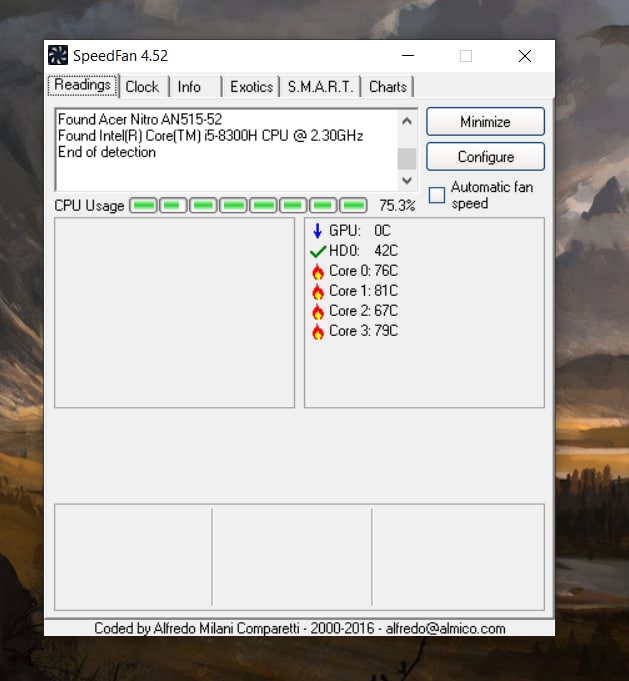
Task: Click the log scrollbar thumb
Action: point(407,159)
